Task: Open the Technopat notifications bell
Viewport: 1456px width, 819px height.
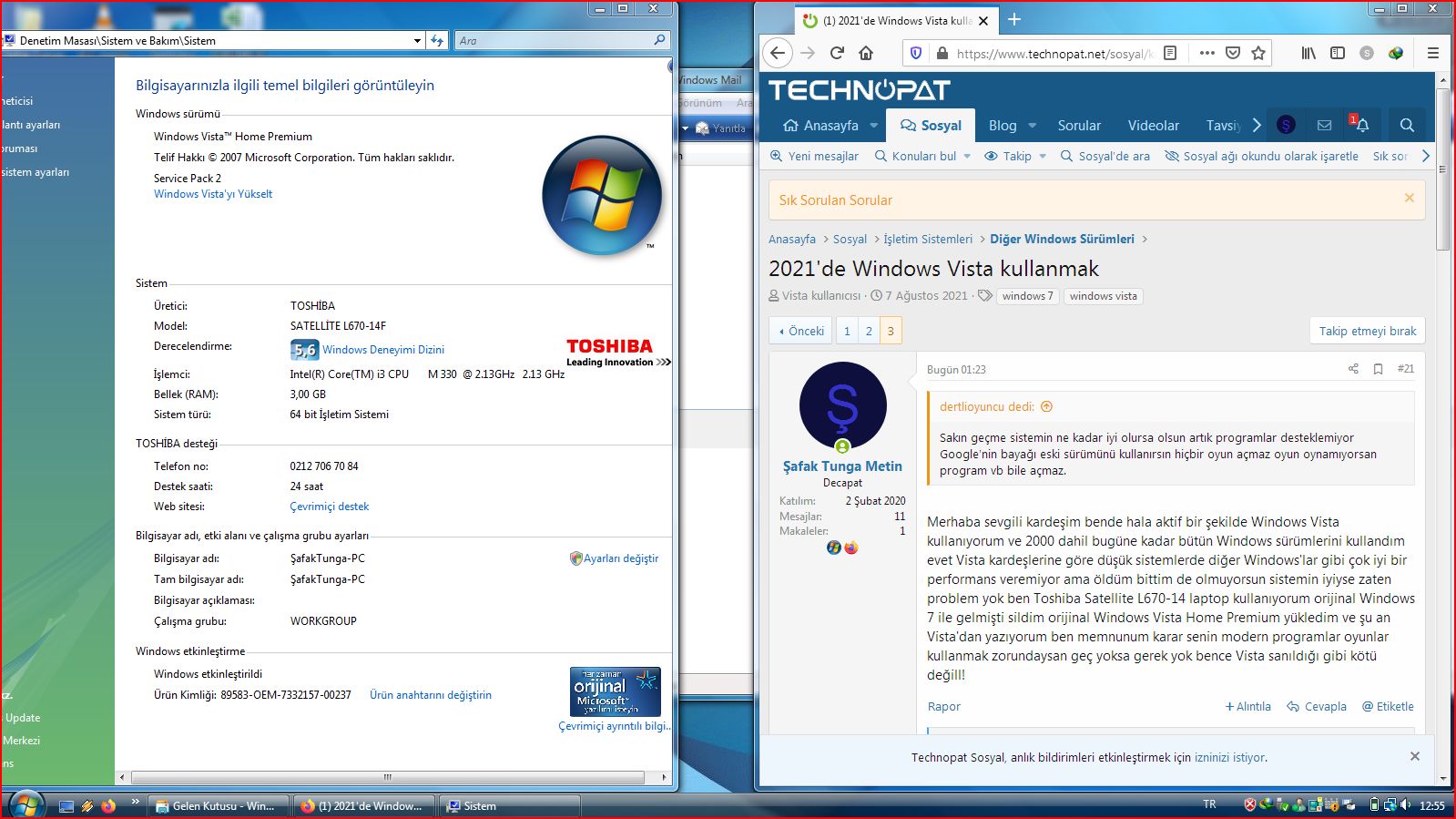Action: [x=1361, y=125]
